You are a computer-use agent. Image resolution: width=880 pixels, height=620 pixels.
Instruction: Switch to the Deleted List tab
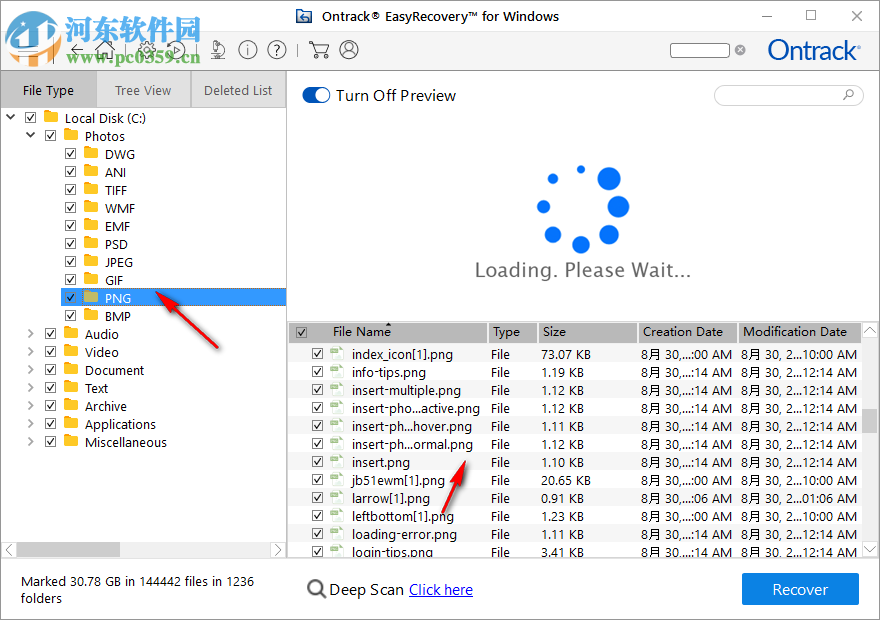238,90
